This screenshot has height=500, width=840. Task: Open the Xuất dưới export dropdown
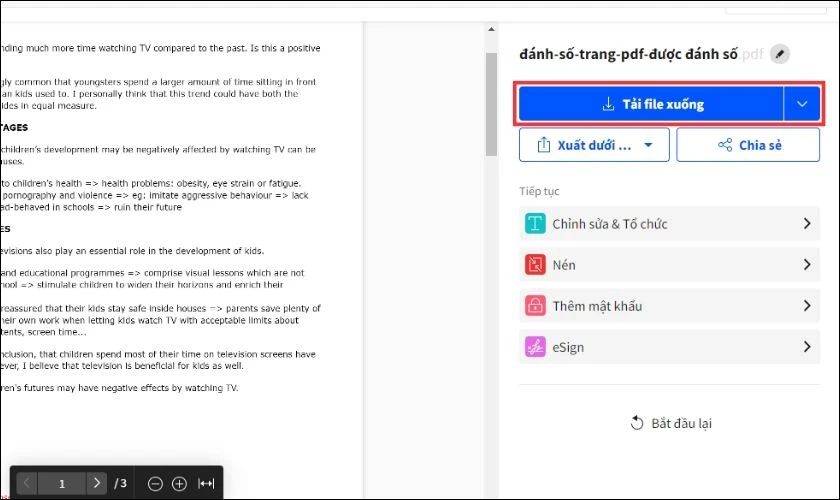tap(594, 145)
